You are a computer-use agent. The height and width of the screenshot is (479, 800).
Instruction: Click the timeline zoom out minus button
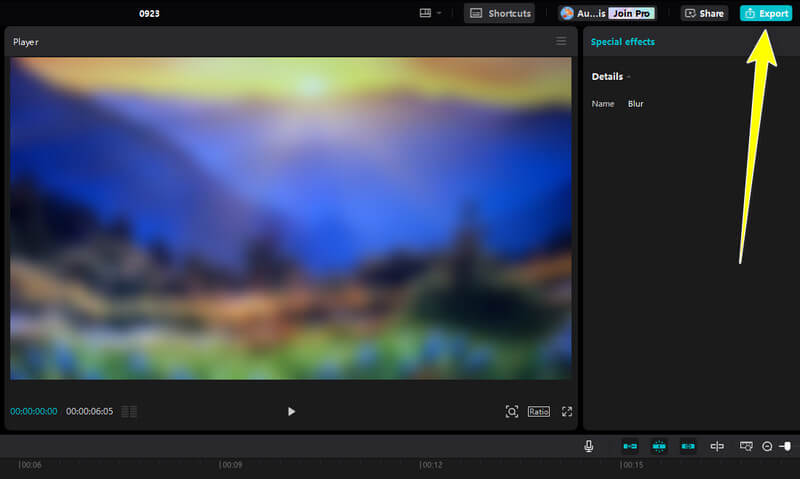click(767, 446)
